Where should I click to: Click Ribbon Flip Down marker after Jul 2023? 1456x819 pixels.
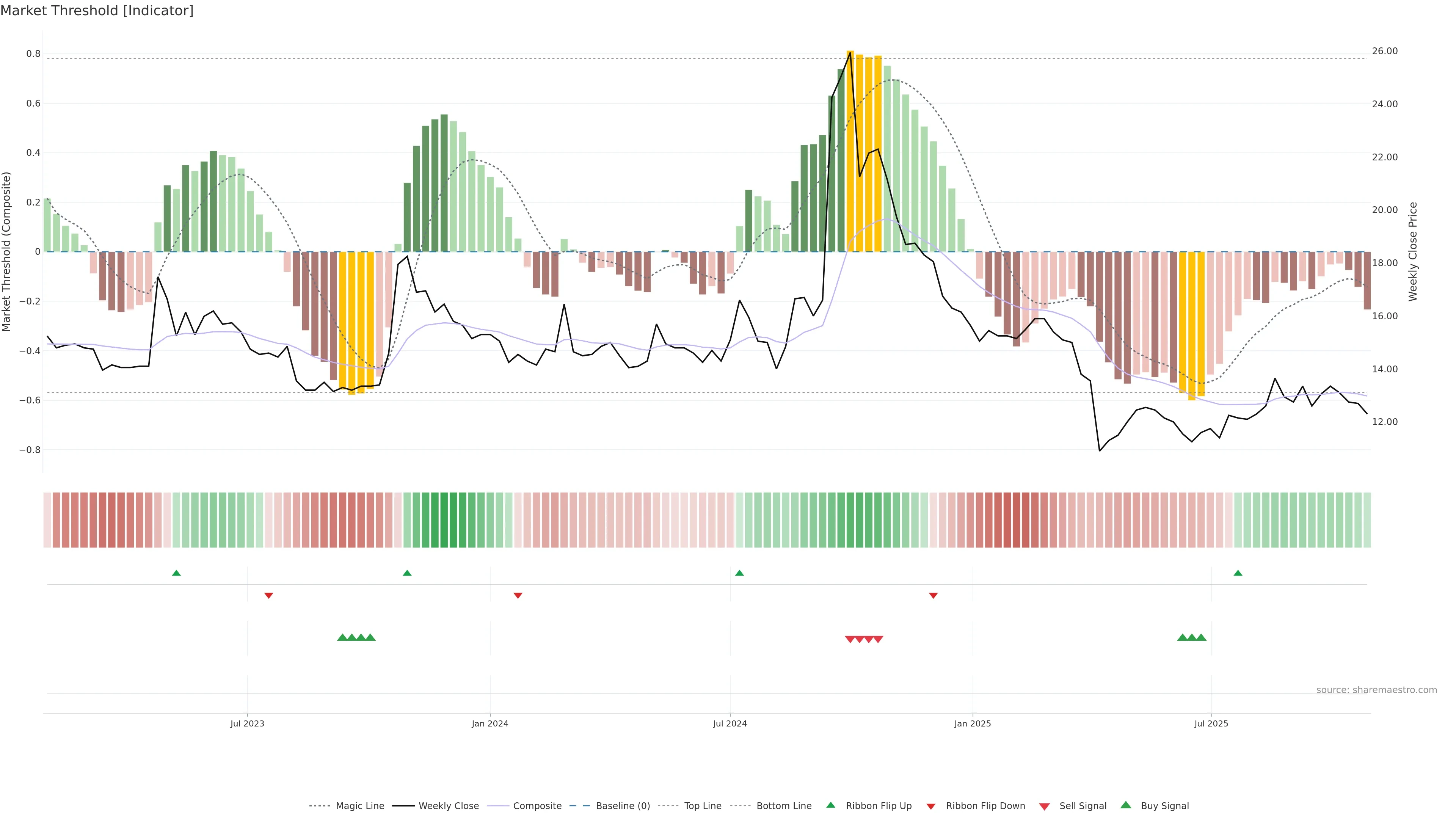[268, 595]
